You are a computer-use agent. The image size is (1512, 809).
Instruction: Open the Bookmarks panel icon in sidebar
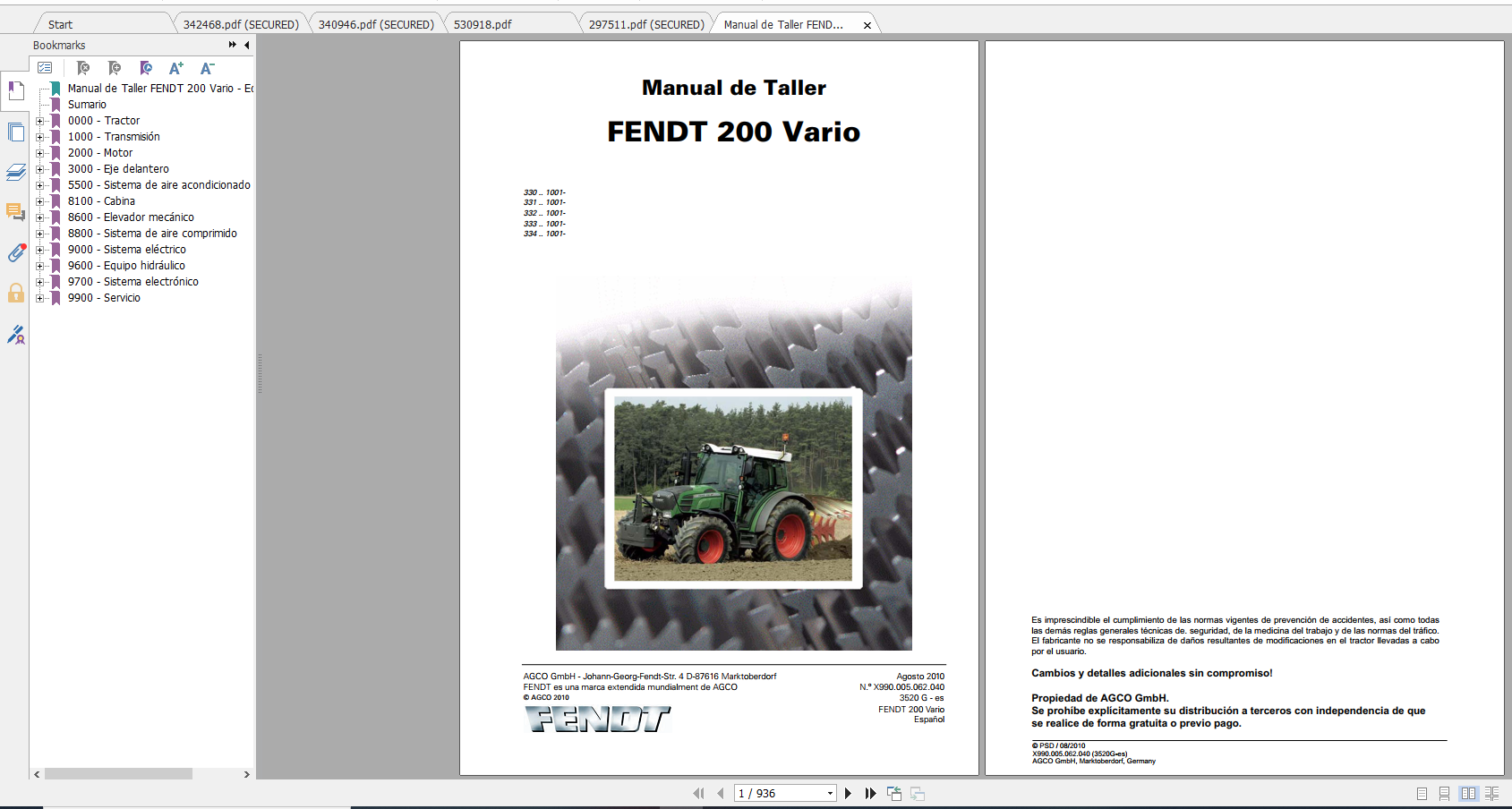click(x=15, y=90)
